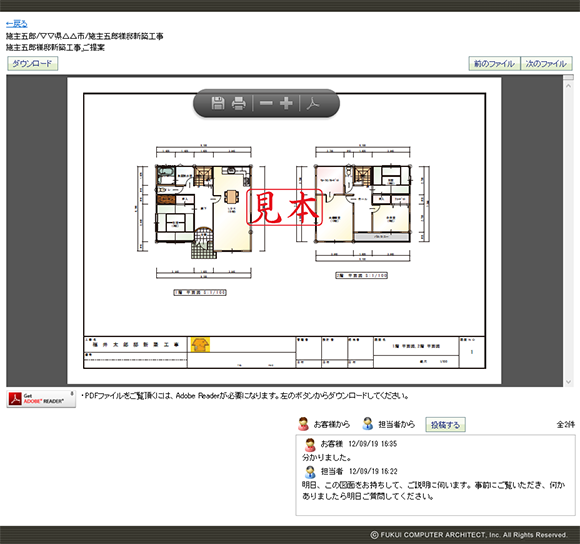Click the 見本 sample stamp on drawing

coord(284,207)
